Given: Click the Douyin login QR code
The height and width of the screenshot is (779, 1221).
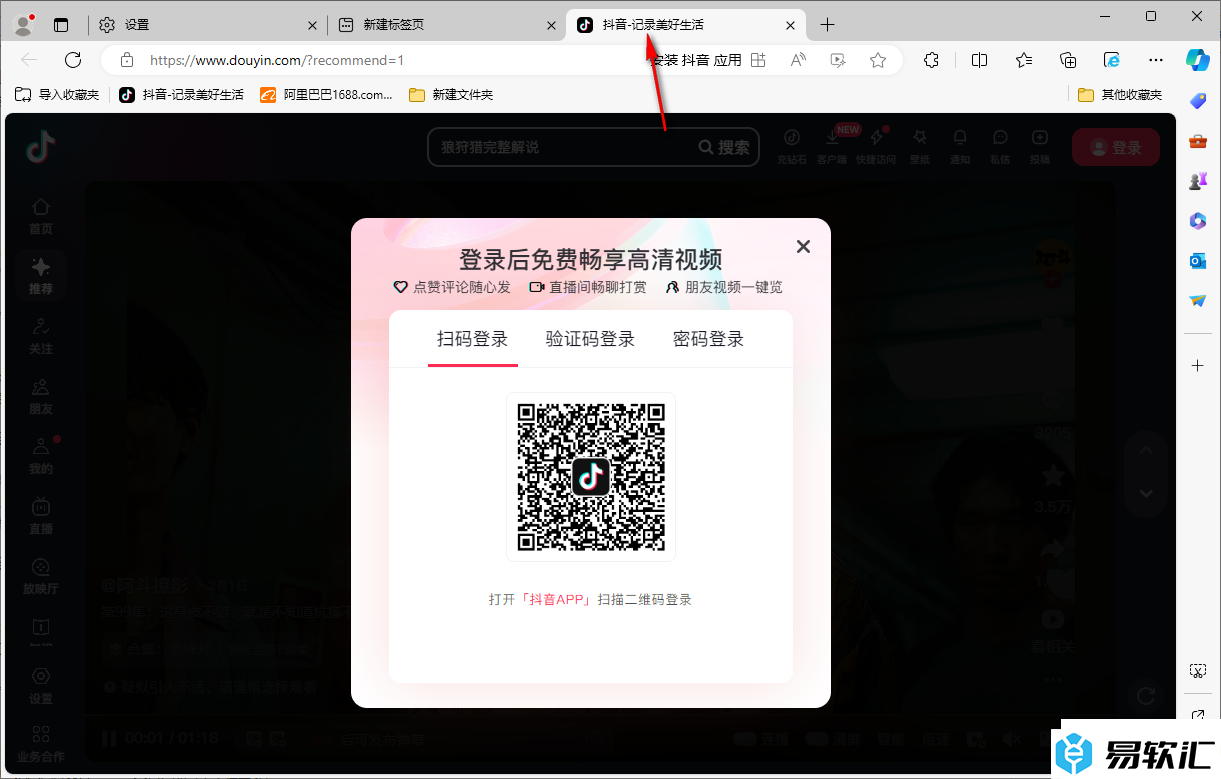Looking at the screenshot, I should point(591,477).
